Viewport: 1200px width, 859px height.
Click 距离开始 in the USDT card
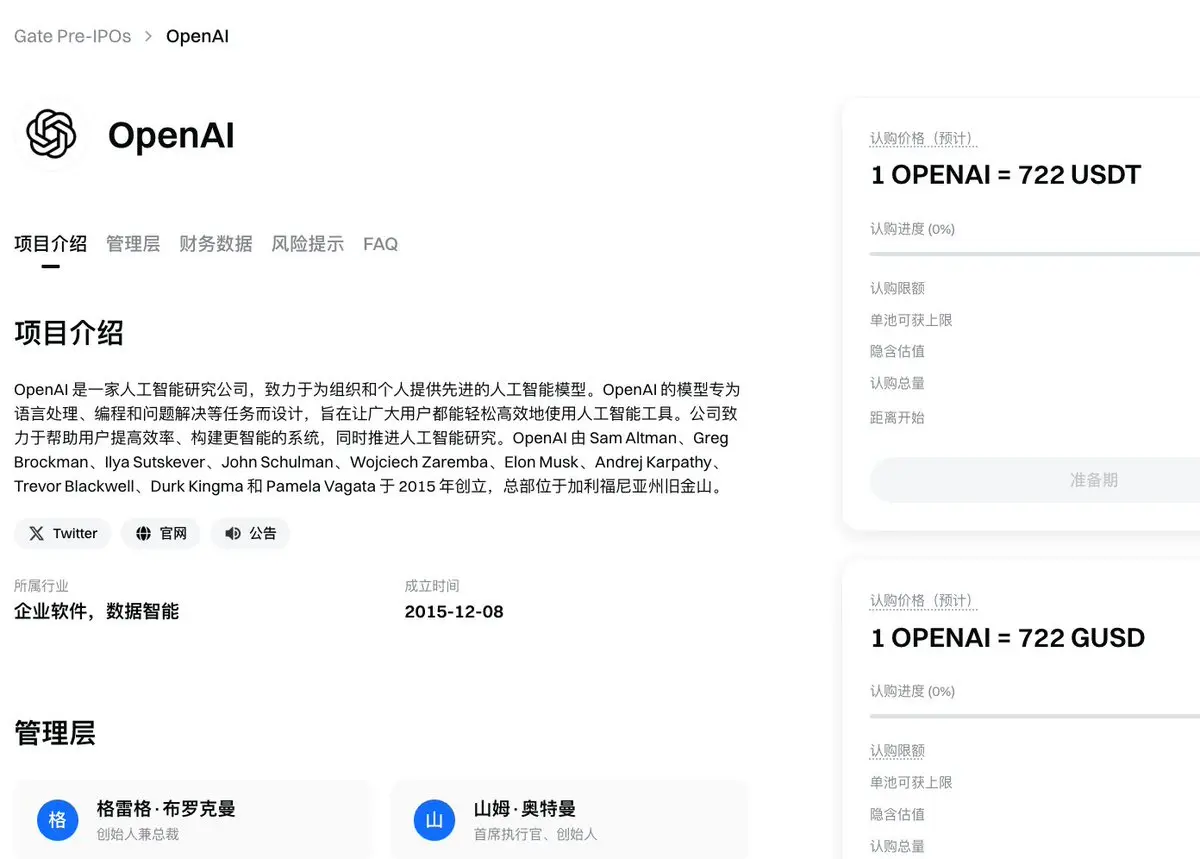click(897, 417)
